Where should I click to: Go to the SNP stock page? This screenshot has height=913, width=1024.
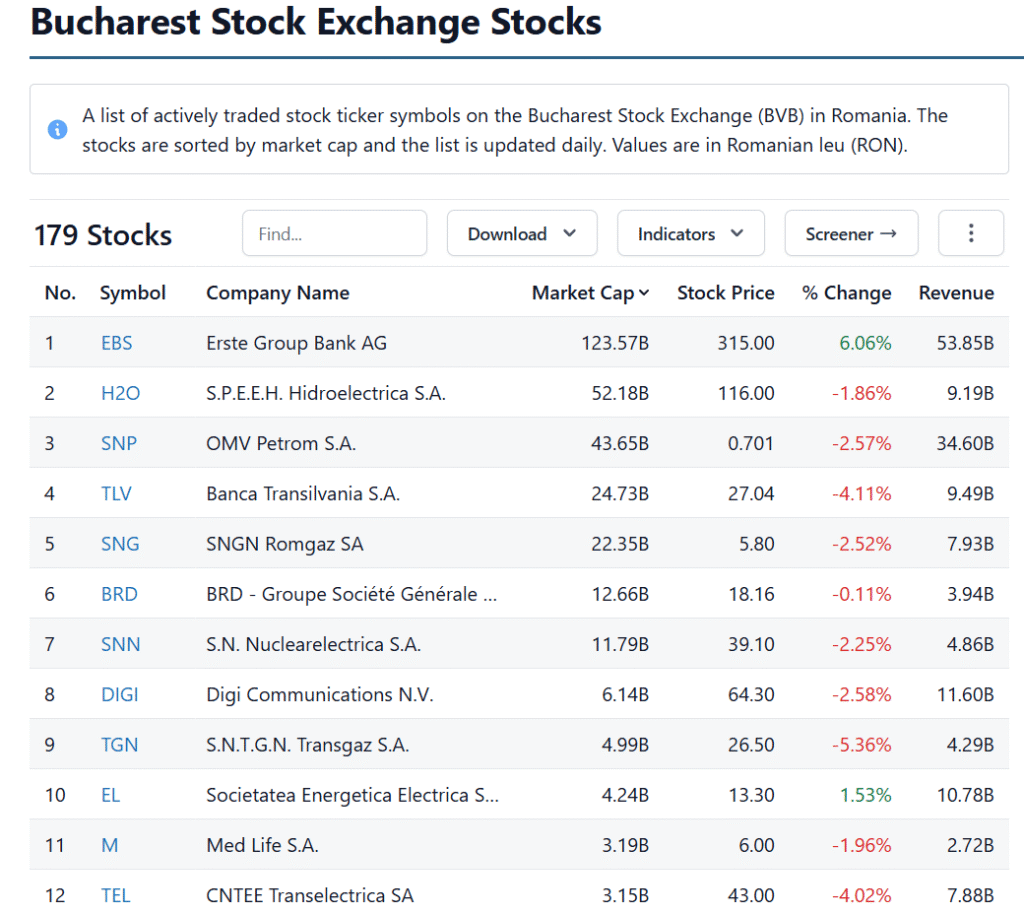click(x=119, y=443)
